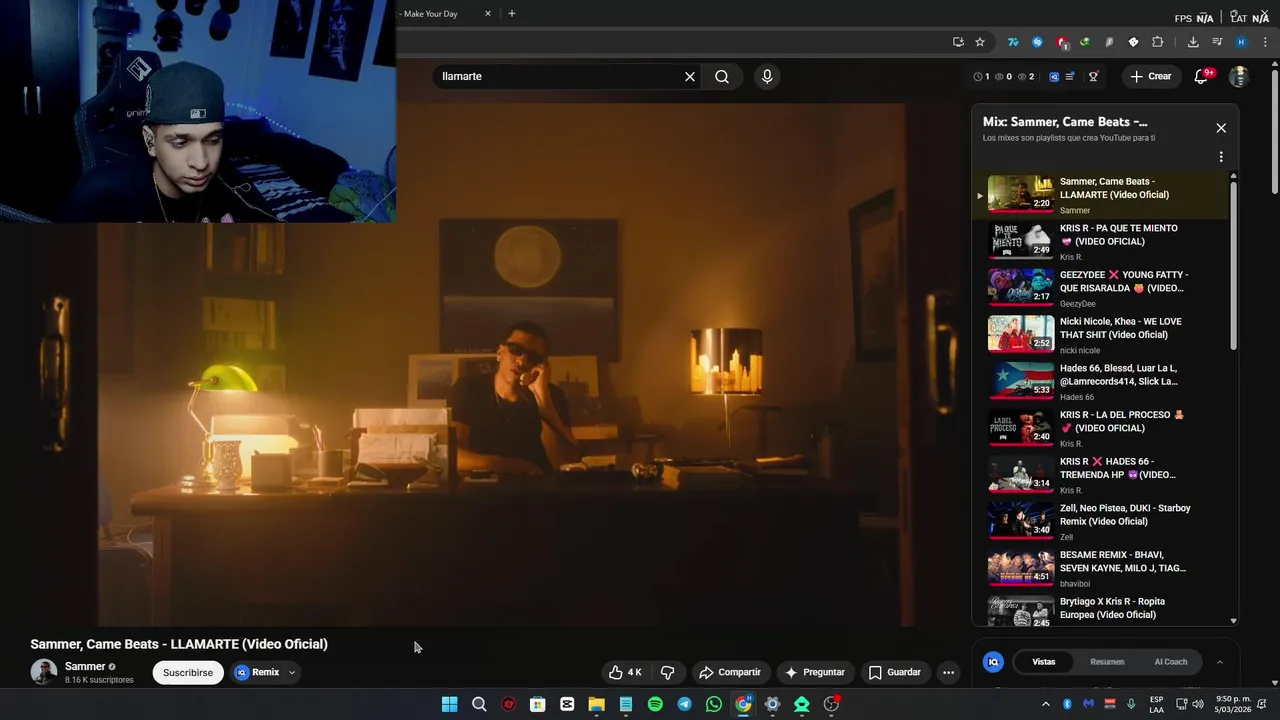Open WhatsApp from the taskbar
The width and height of the screenshot is (1280, 720).
coord(713,704)
